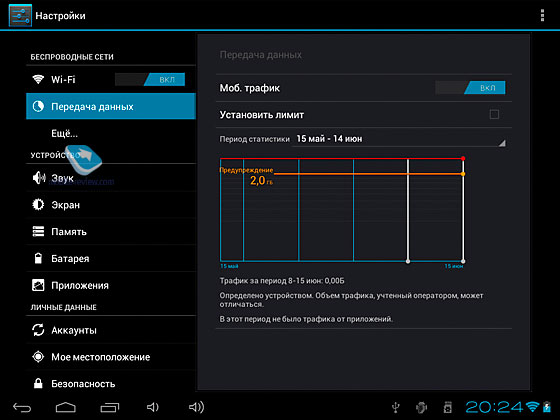
Task: Expand the Период статистики date dropdown
Action: pyautogui.click(x=399, y=139)
